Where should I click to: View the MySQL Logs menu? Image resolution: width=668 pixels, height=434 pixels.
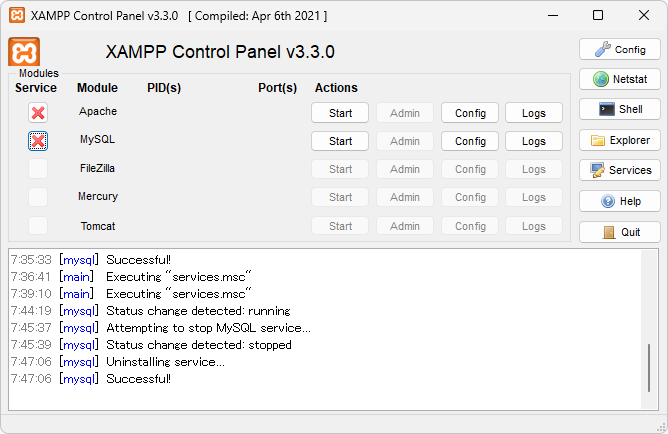(534, 141)
